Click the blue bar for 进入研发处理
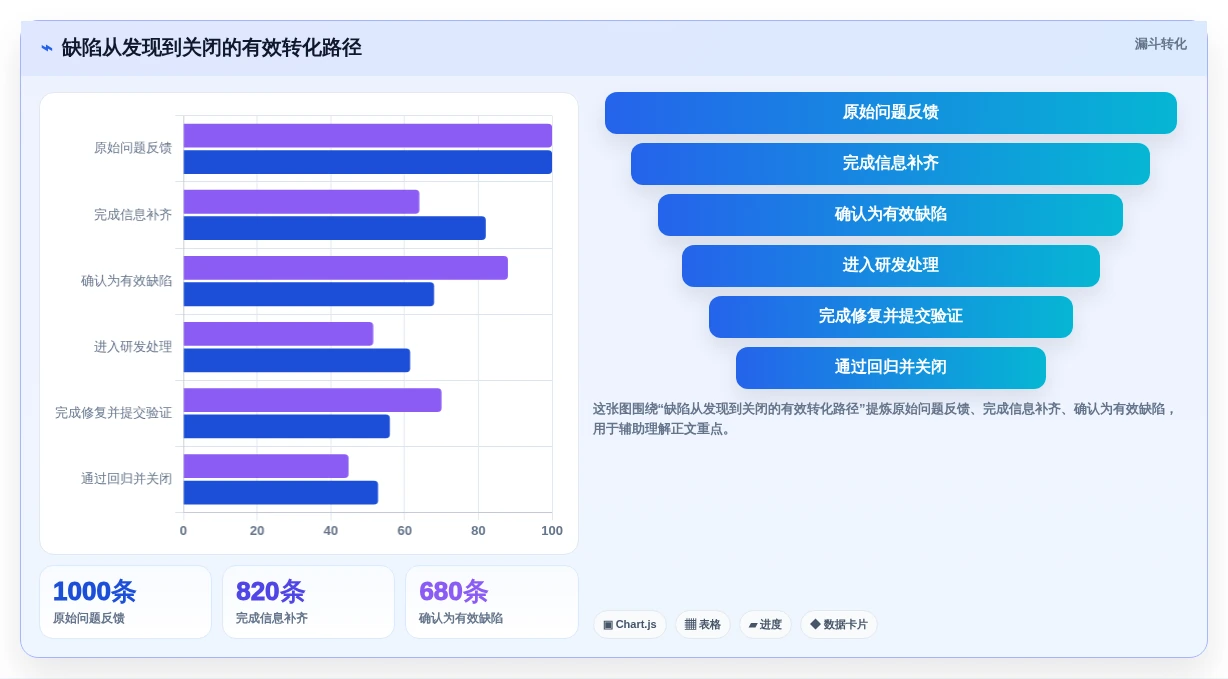Viewport: 1228px width, 679px height. (296, 360)
